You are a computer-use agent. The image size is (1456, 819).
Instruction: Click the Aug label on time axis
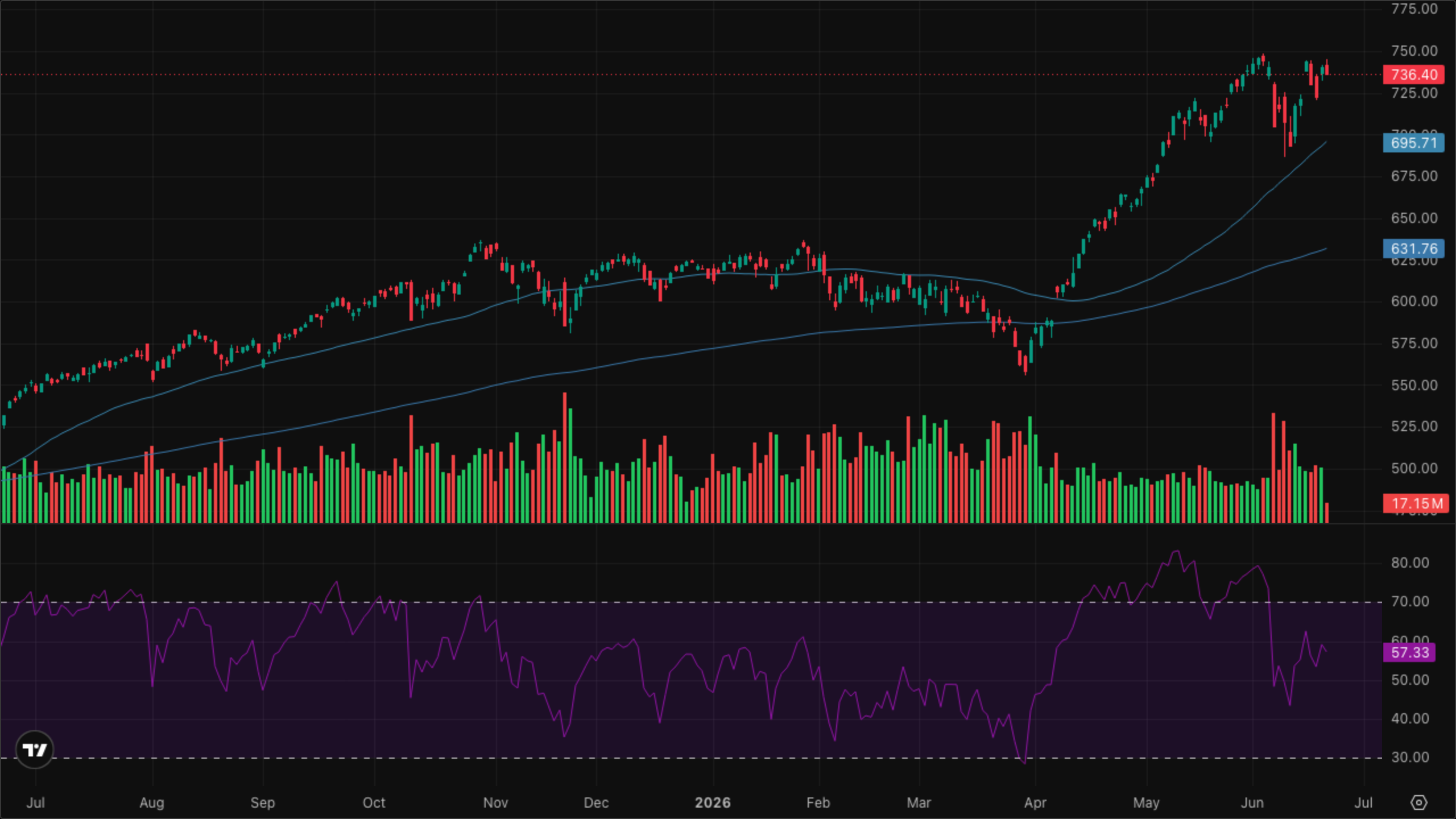point(152,803)
